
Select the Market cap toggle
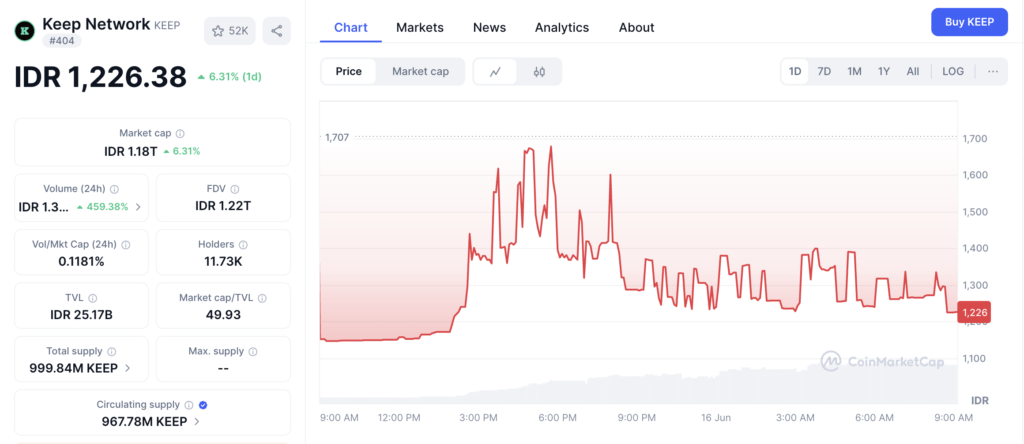[x=421, y=72]
